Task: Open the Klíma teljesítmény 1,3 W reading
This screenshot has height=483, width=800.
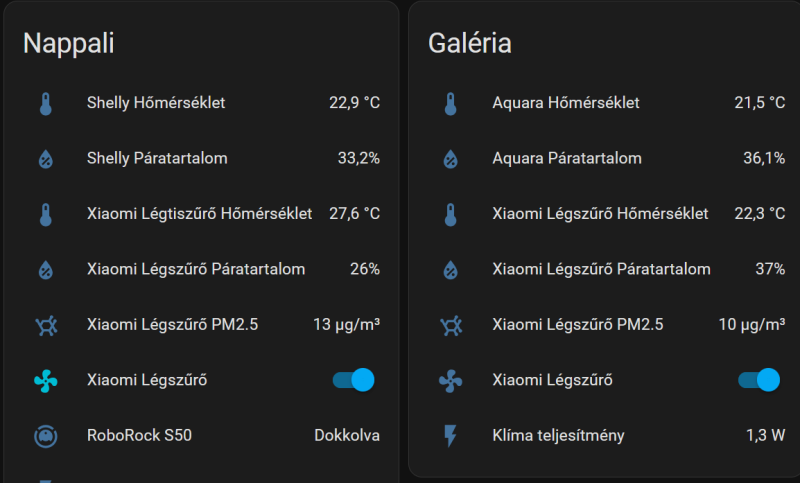Action: click(x=765, y=435)
